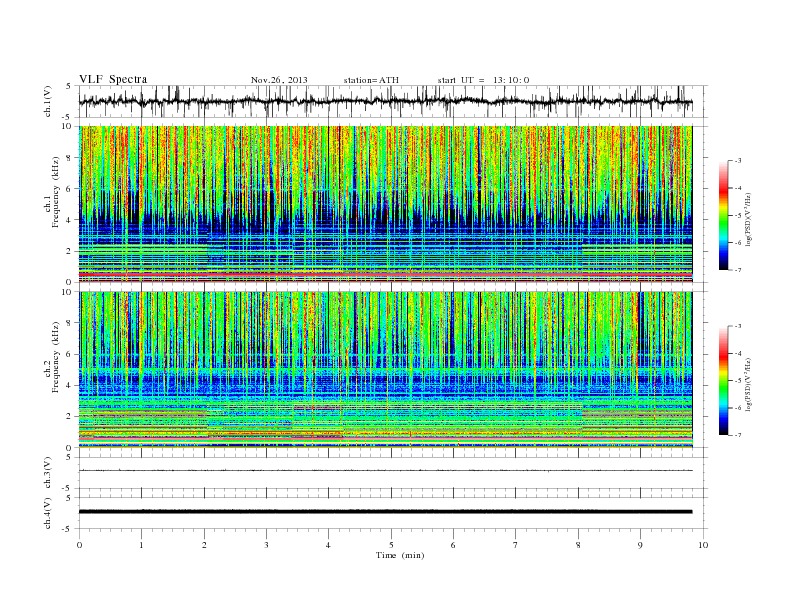Click the "8" kHz tick on the ch.1 spectrogram axis
Viewport: 792px width, 612px height.
[69, 158]
